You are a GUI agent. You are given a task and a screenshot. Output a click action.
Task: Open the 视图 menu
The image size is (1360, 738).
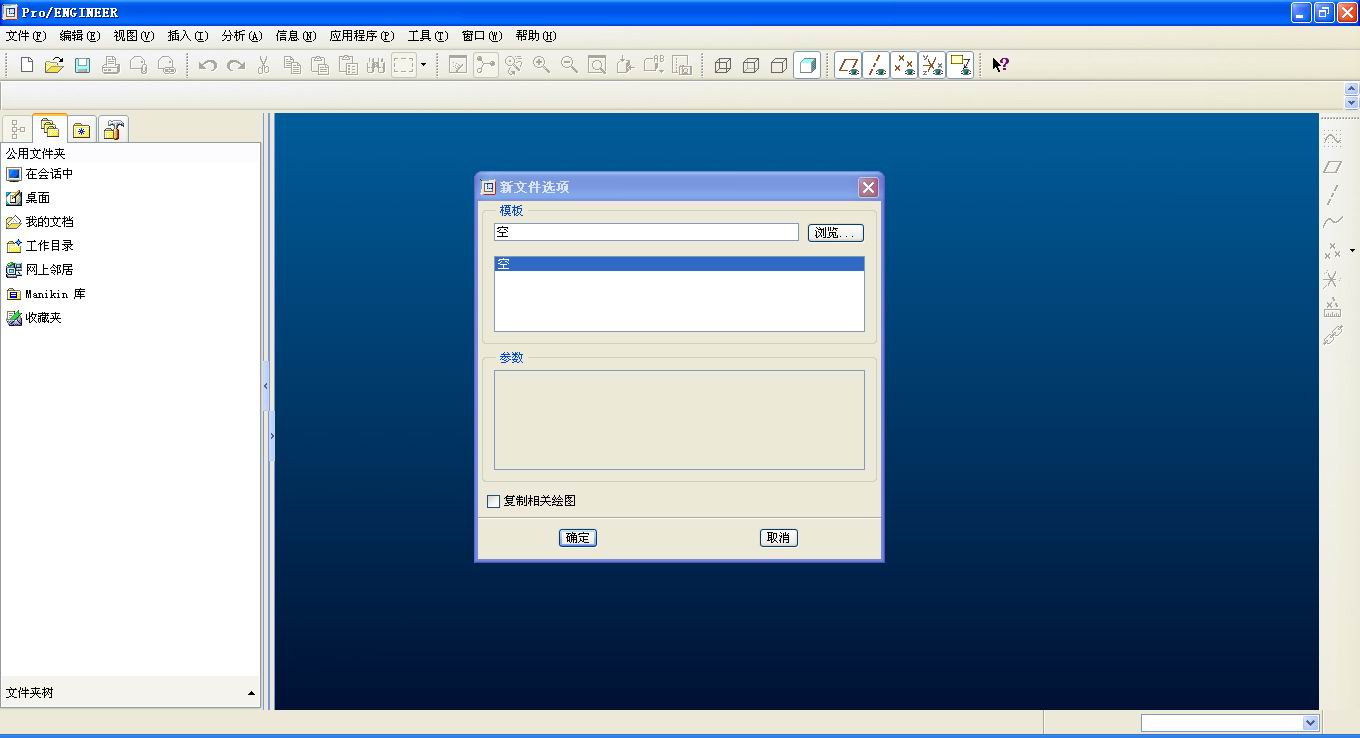134,36
